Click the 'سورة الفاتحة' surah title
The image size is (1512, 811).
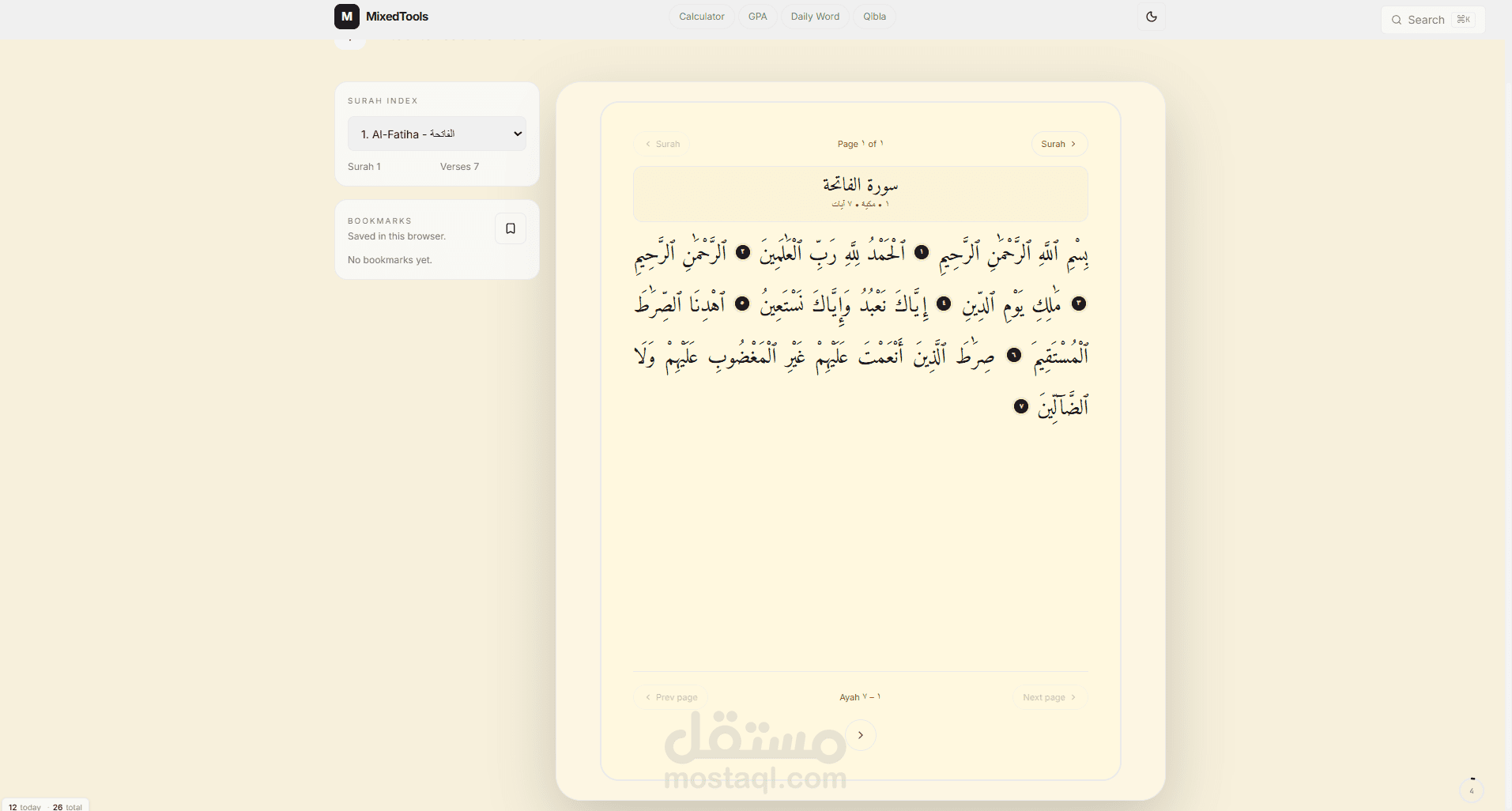(x=861, y=185)
